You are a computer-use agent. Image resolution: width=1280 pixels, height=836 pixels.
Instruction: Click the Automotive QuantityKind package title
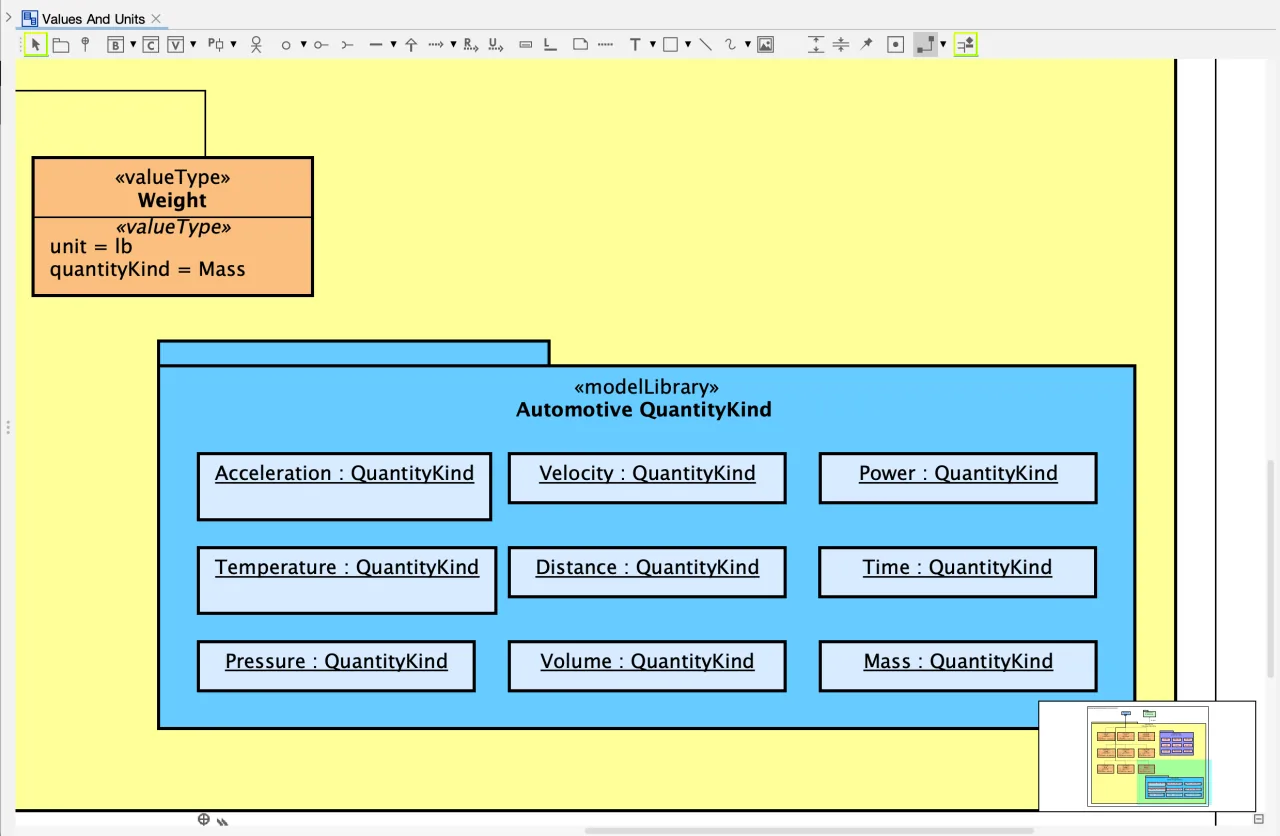click(x=644, y=410)
